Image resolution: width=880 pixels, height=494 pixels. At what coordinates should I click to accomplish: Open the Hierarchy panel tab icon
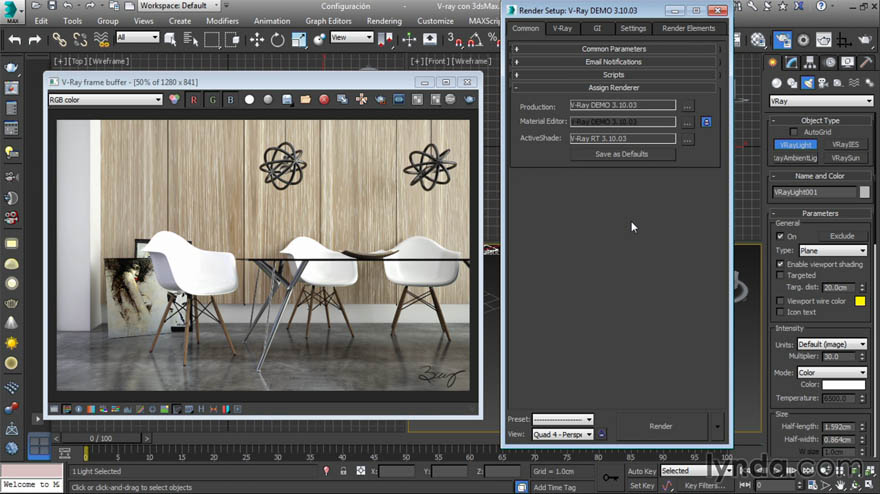coord(810,62)
